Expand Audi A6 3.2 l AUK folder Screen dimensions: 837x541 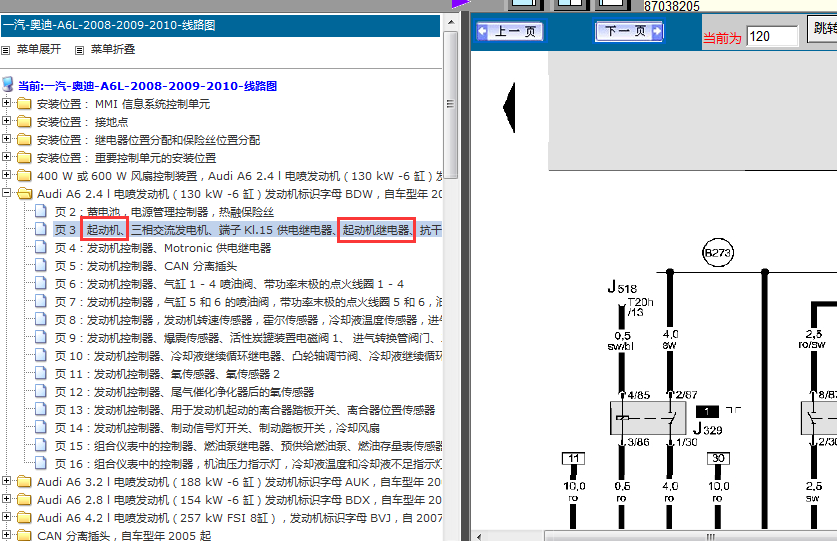(x=6, y=481)
